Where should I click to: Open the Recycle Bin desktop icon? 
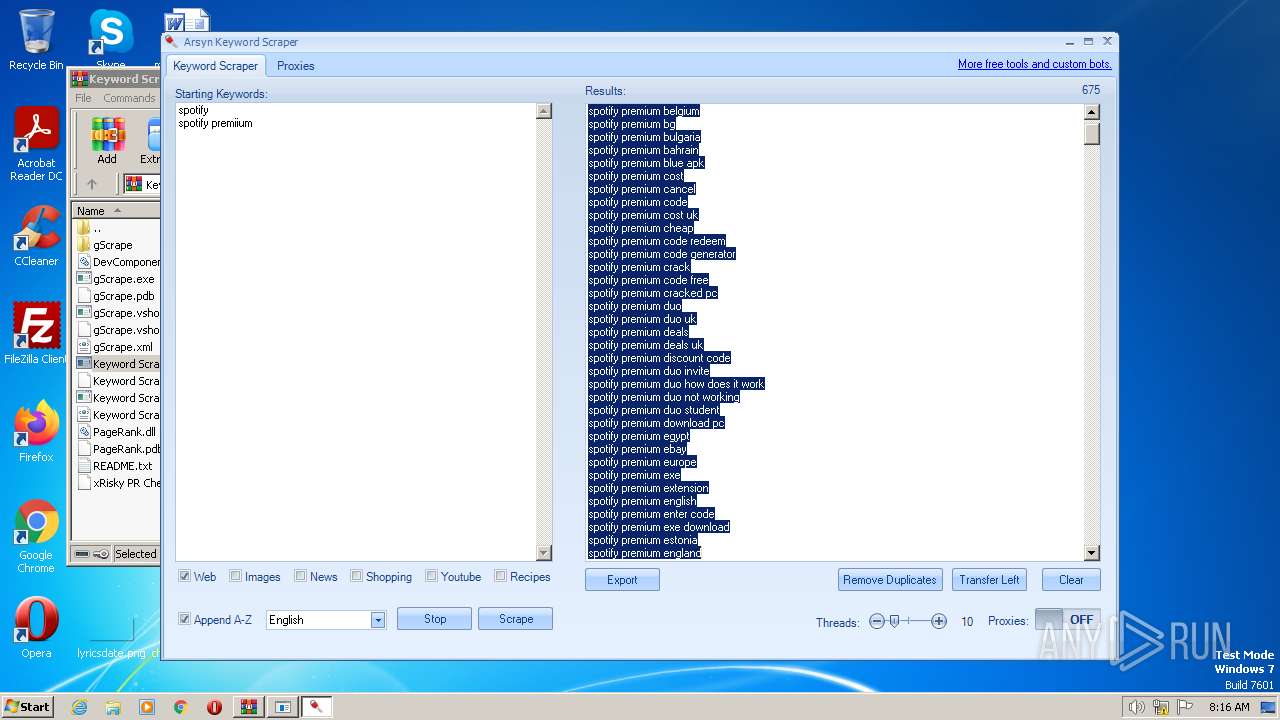tap(36, 40)
